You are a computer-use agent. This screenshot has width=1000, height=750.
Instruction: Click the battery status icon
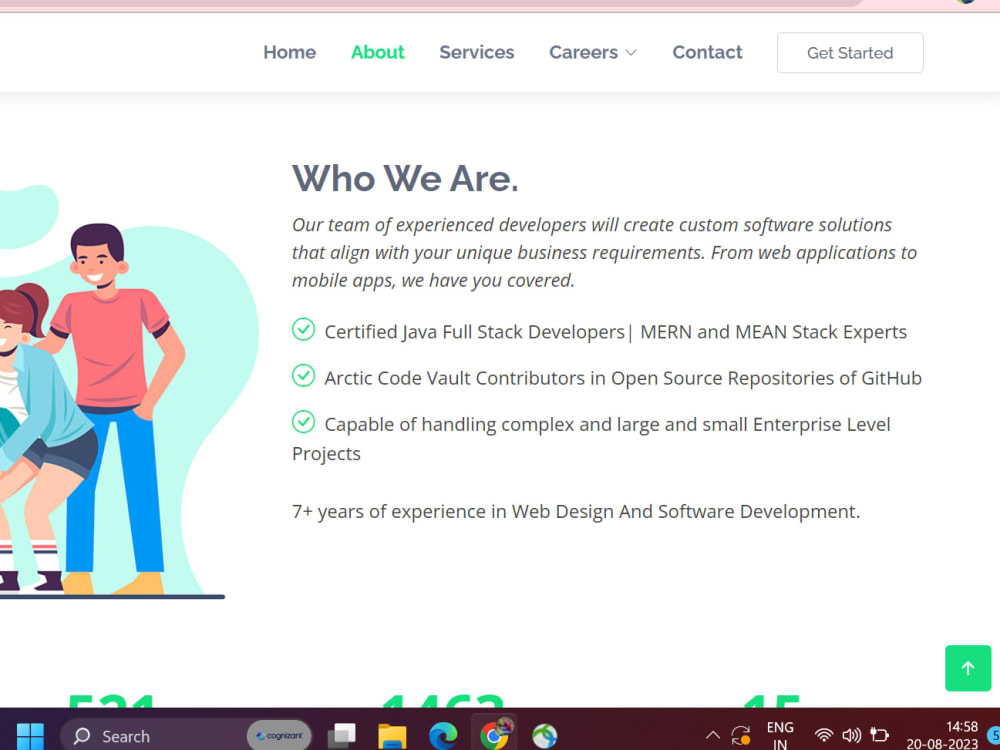pyautogui.click(x=879, y=735)
